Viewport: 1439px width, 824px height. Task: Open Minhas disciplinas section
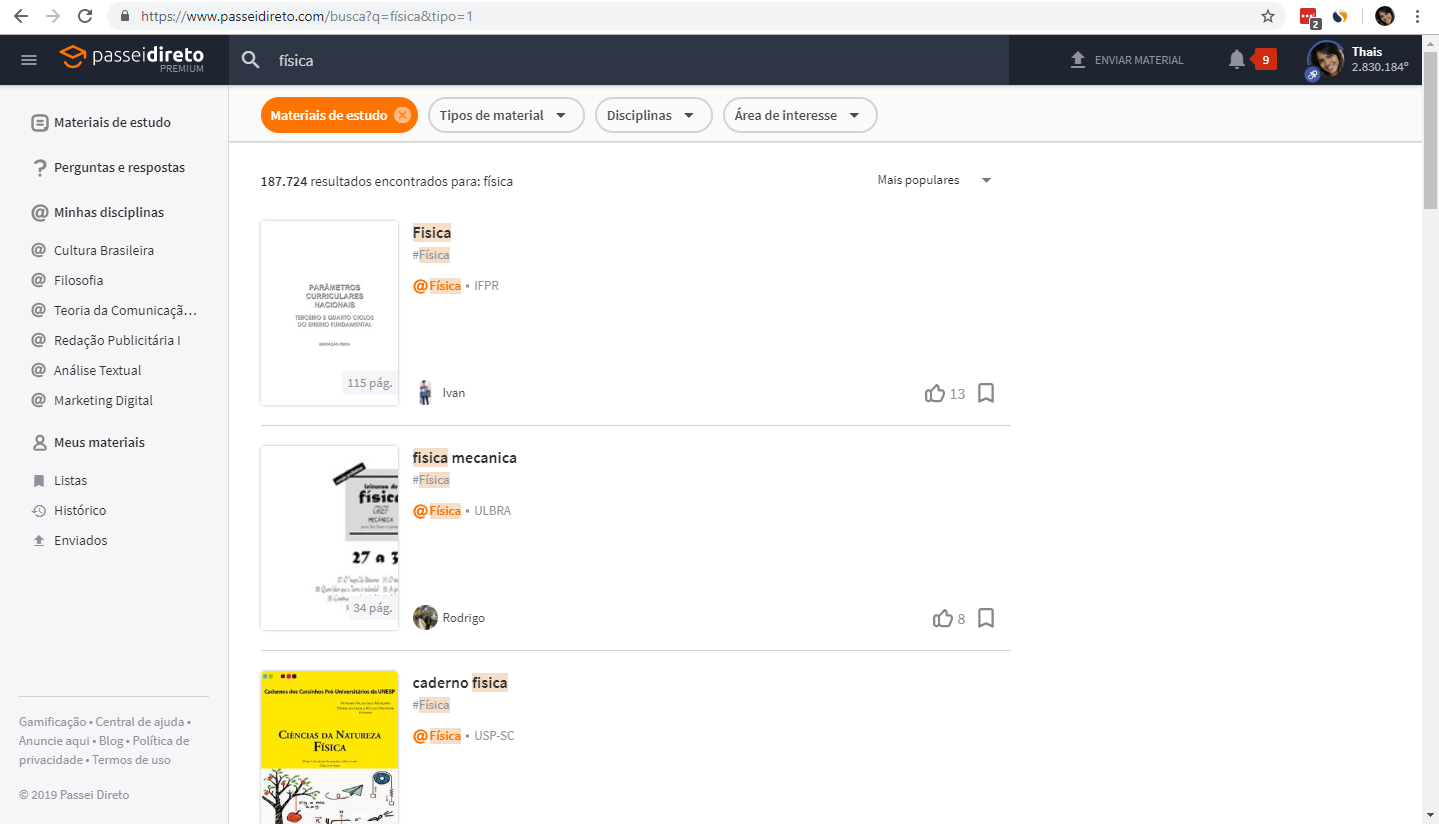pos(109,213)
